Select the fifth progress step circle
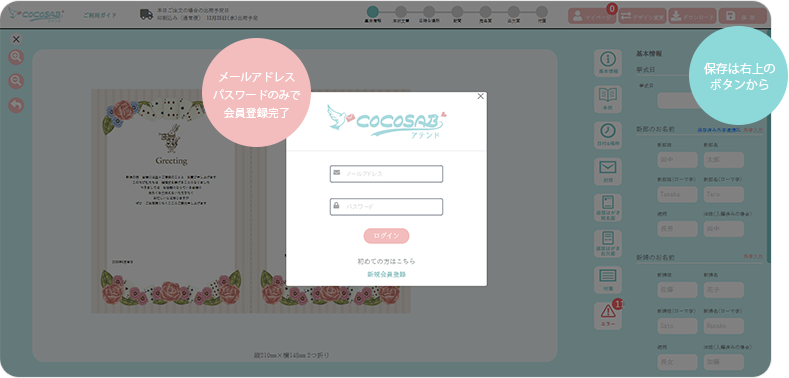This screenshot has height=378, width=789. pos(486,12)
